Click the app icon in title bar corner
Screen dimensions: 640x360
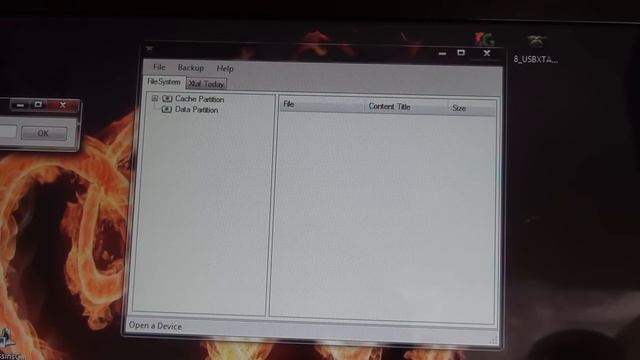click(149, 49)
